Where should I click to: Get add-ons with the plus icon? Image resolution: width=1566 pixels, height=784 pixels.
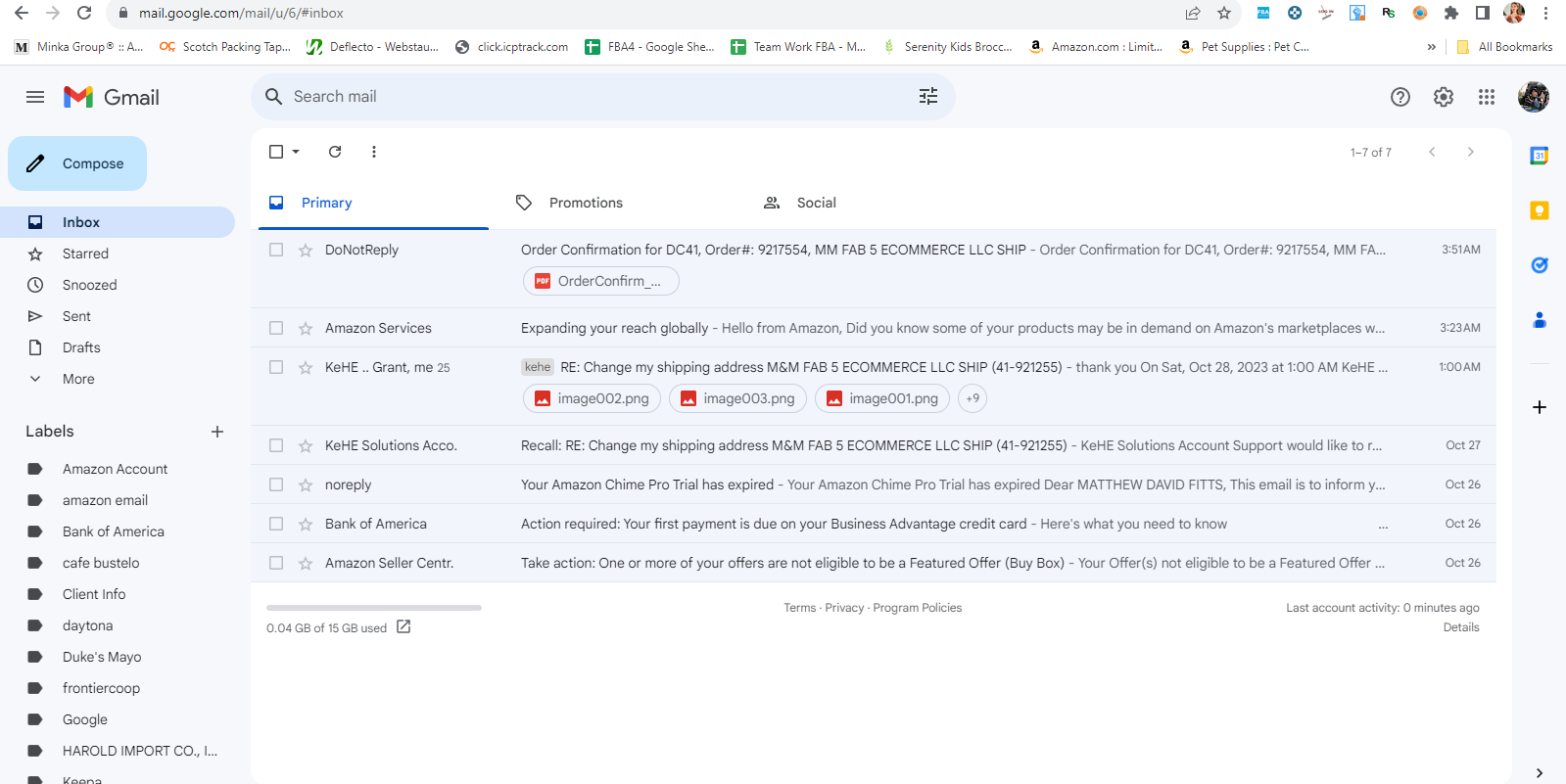point(1540,407)
